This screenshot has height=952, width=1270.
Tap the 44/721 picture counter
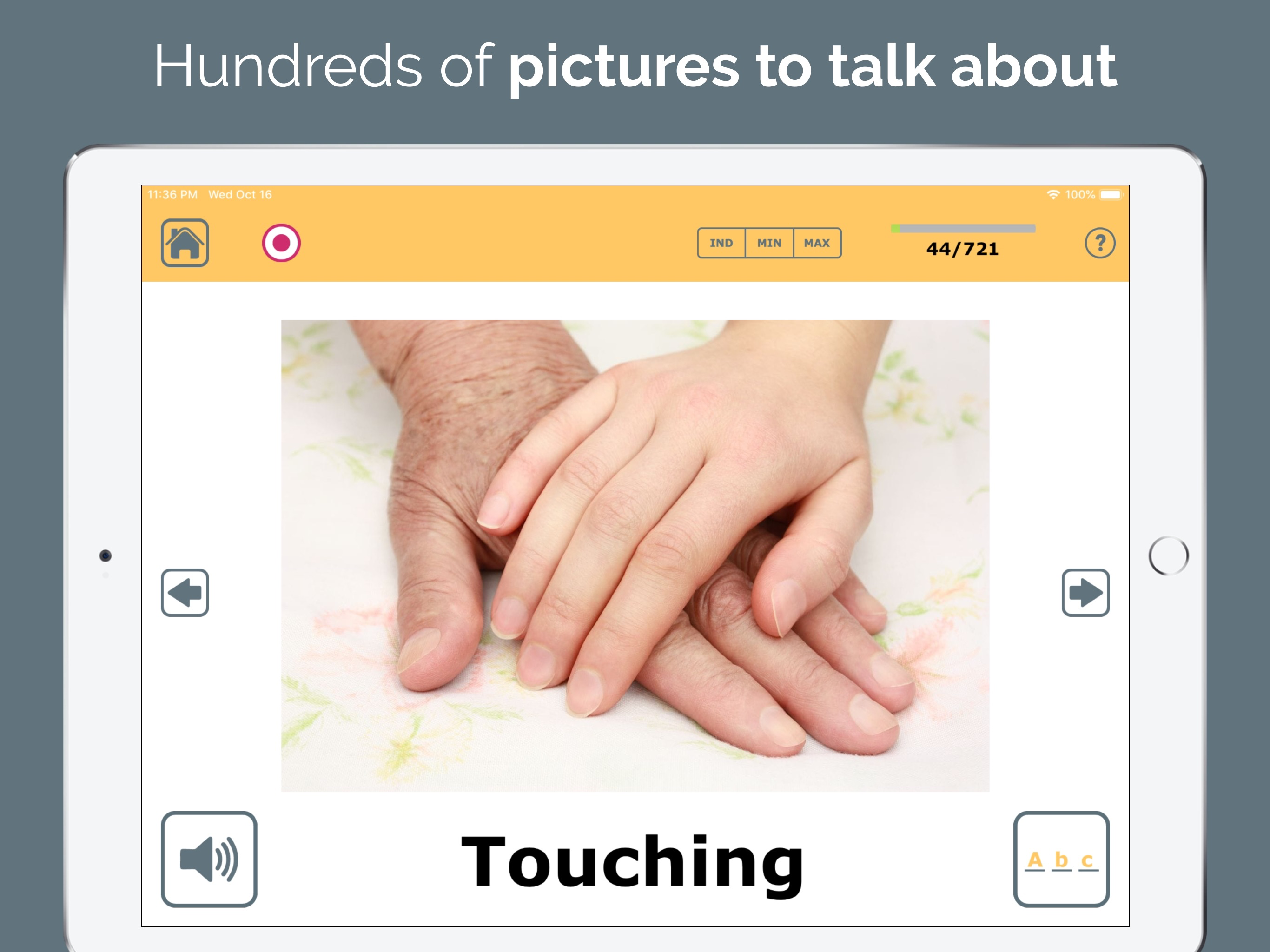pyautogui.click(x=962, y=249)
